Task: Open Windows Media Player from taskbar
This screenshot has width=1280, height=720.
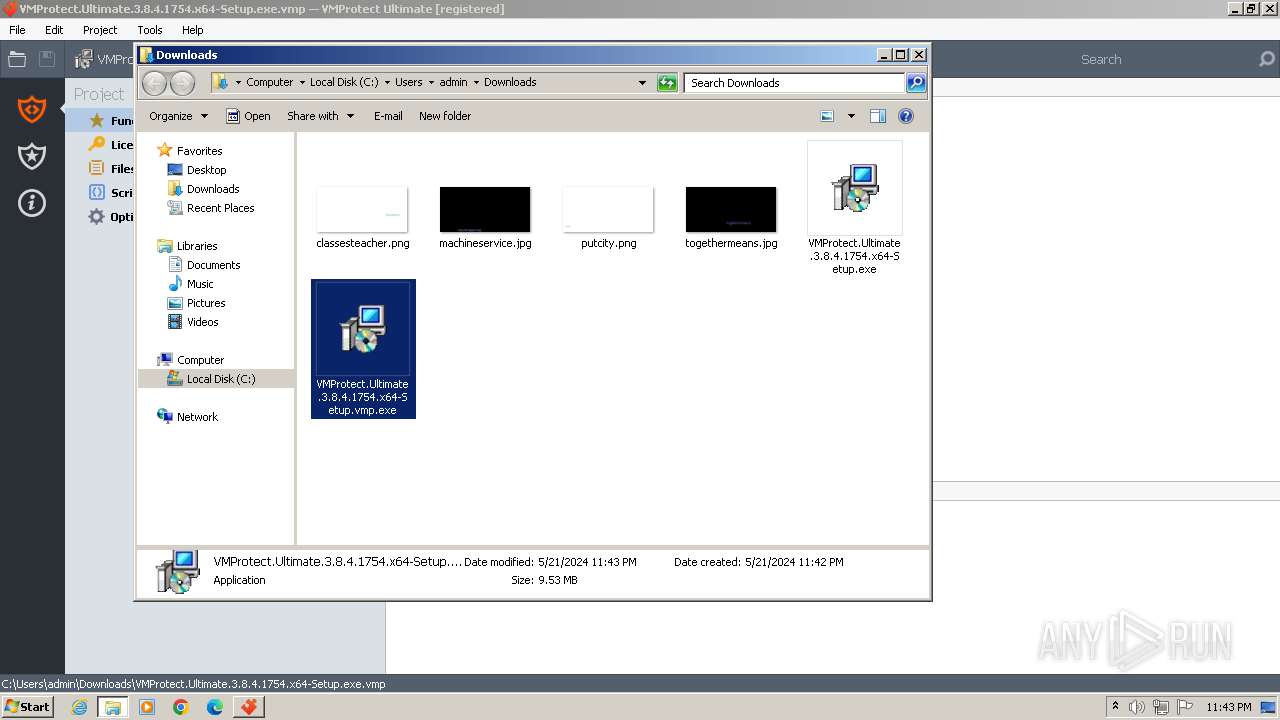Action: 147,707
